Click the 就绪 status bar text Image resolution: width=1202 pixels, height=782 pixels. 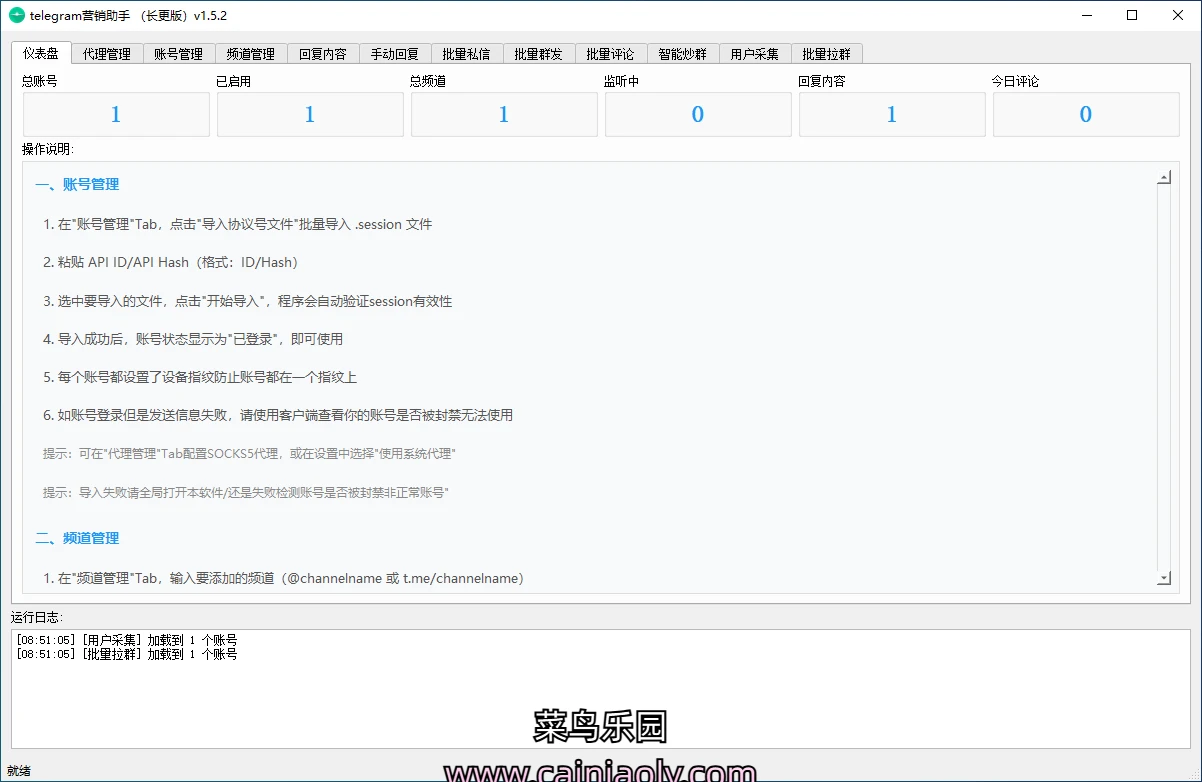pyautogui.click(x=19, y=771)
